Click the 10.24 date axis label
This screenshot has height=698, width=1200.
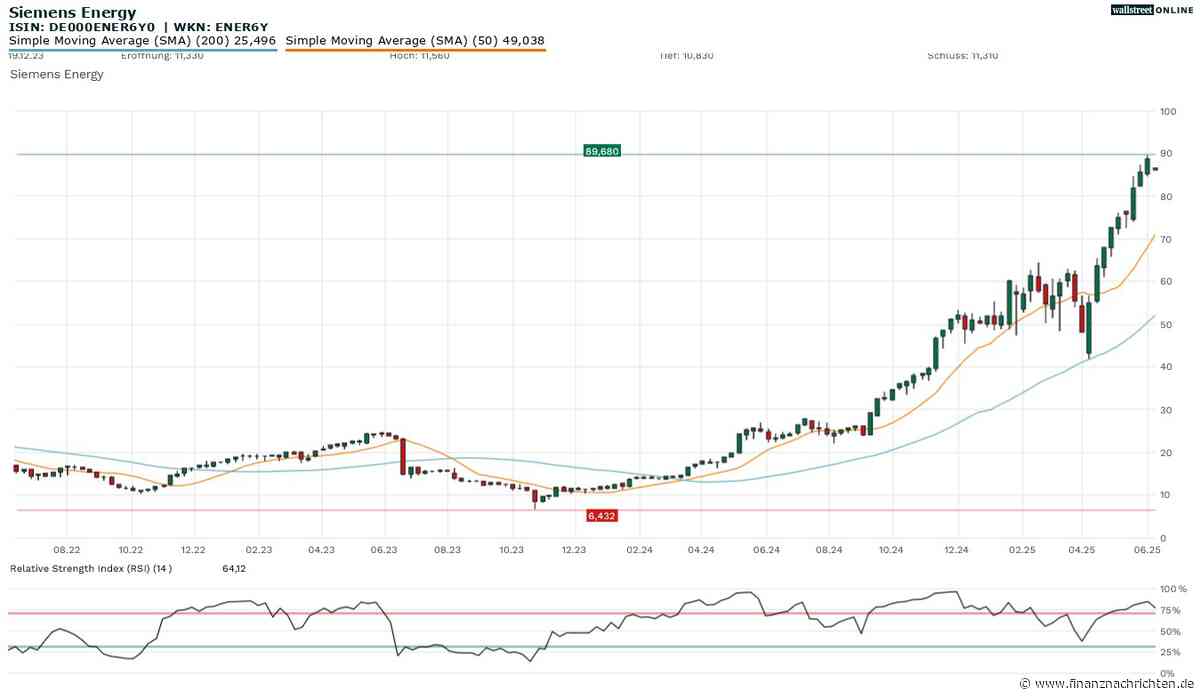[x=891, y=550]
